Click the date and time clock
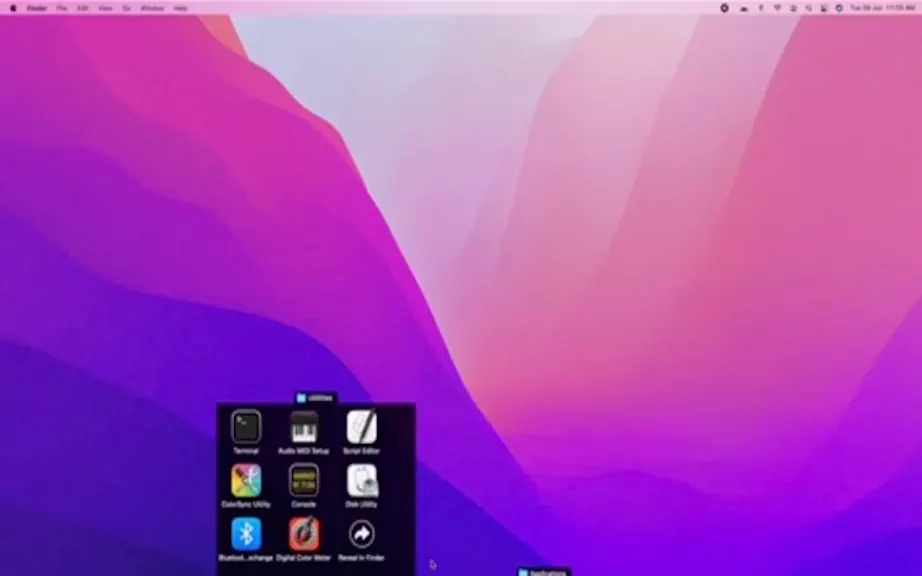Image resolution: width=922 pixels, height=576 pixels. [883, 8]
